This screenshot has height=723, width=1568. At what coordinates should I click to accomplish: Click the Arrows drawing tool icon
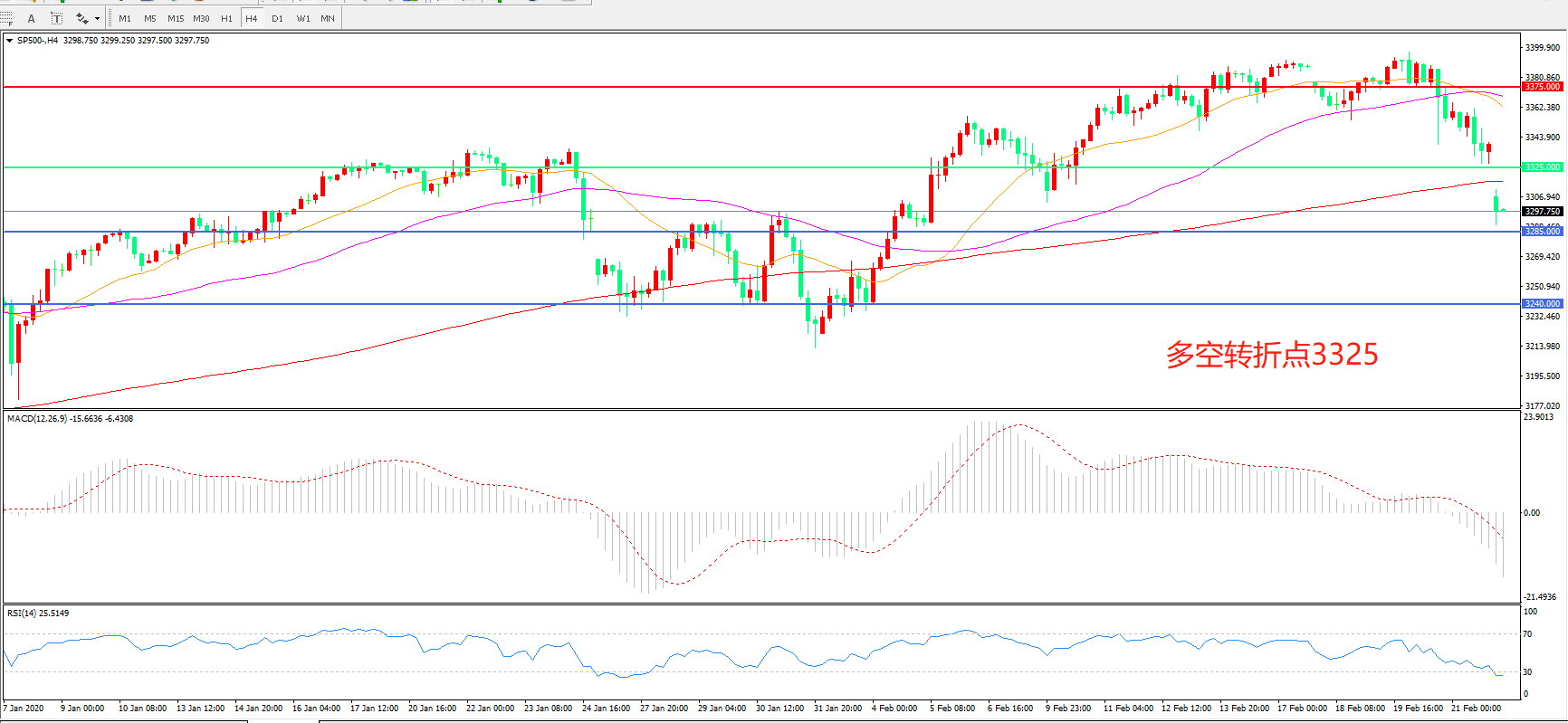pyautogui.click(x=81, y=18)
